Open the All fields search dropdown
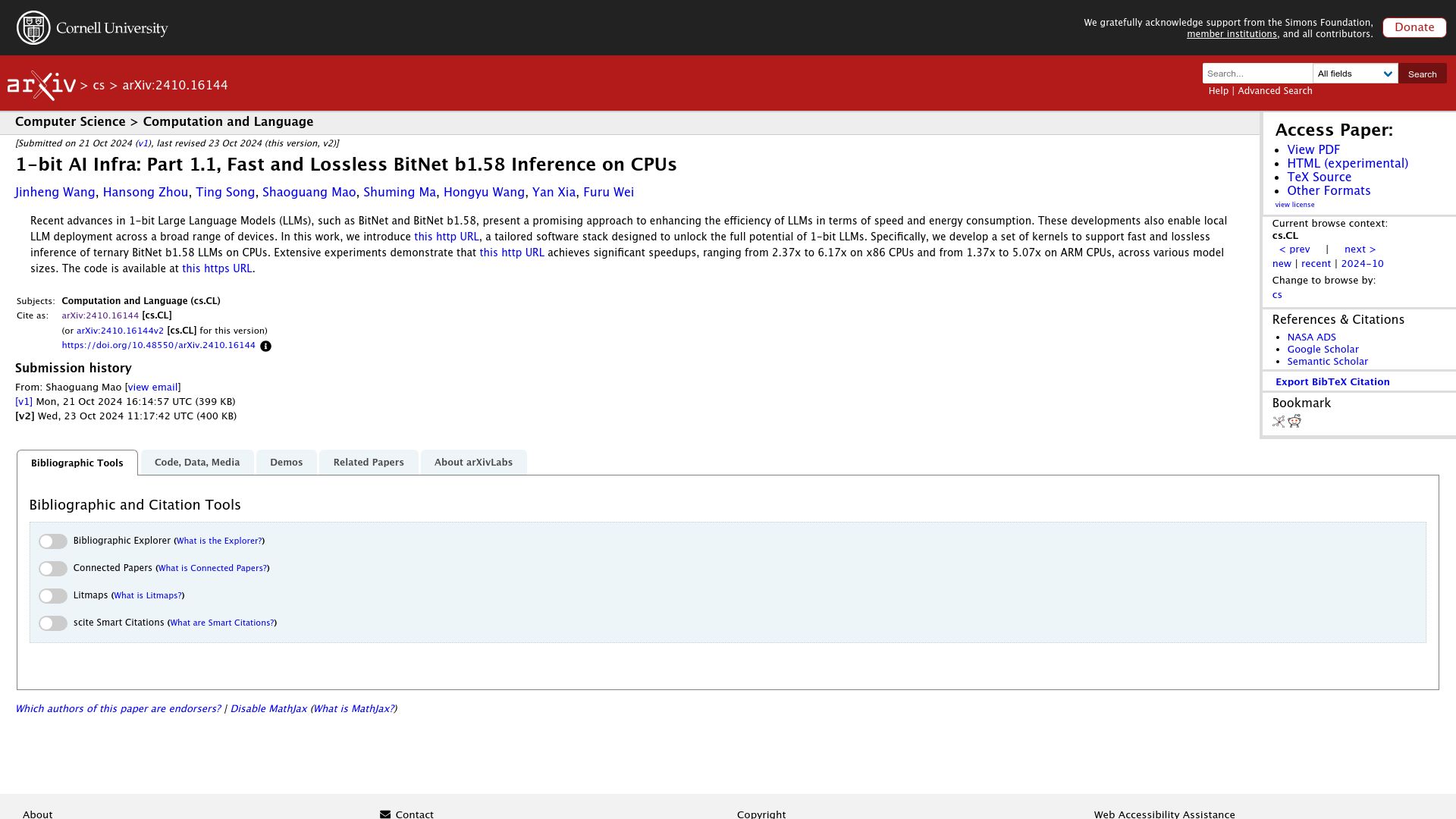The height and width of the screenshot is (819, 1456). 1355,74
